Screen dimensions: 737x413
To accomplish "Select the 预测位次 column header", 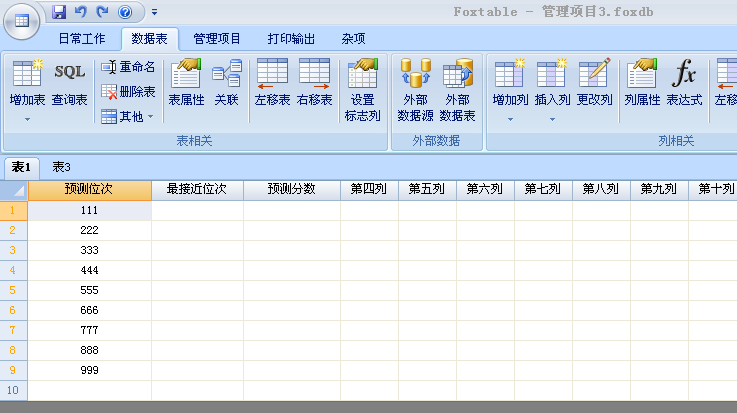I will pyautogui.click(x=89, y=190).
